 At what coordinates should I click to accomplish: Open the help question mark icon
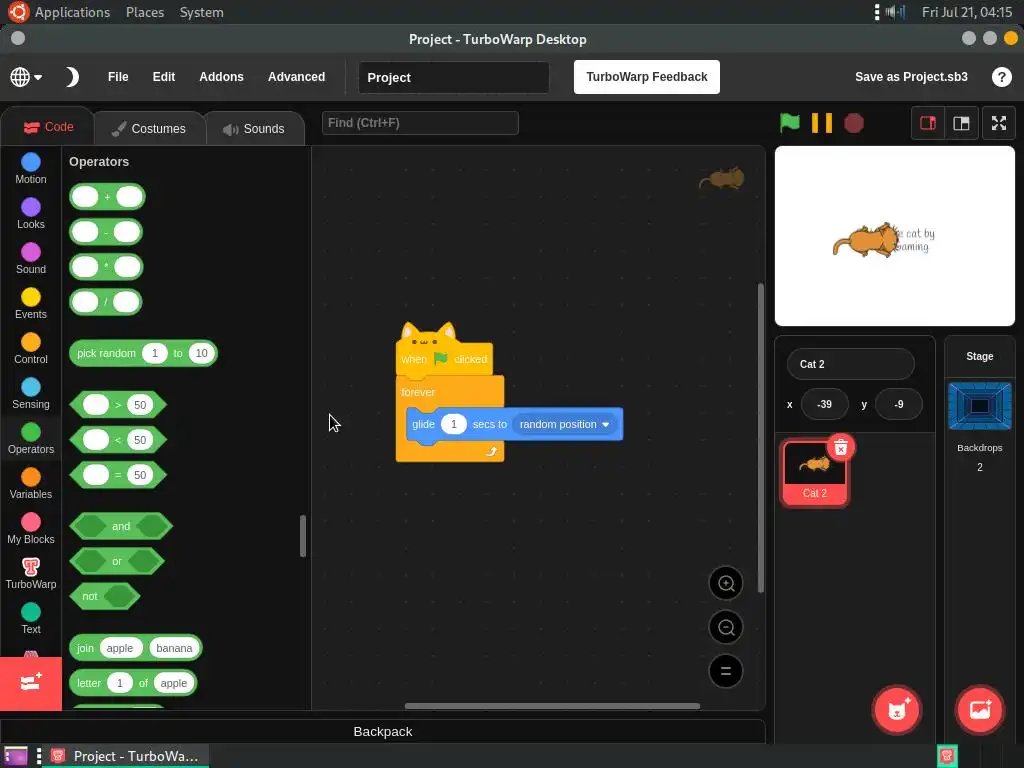(1001, 77)
